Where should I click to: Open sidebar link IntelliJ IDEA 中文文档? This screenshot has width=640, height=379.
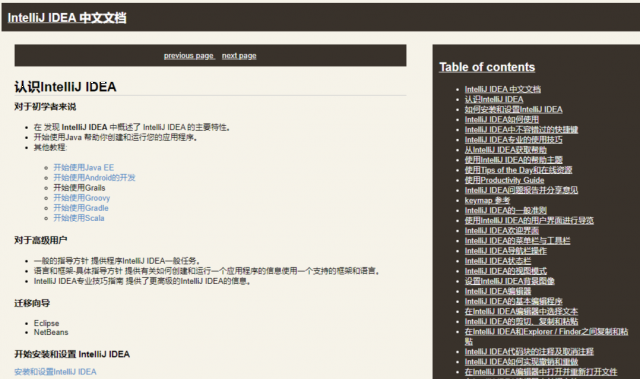tap(502, 89)
